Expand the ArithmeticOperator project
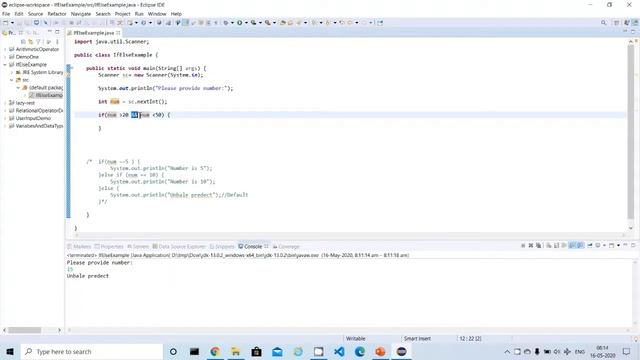The height and width of the screenshot is (360, 640). pos(5,49)
